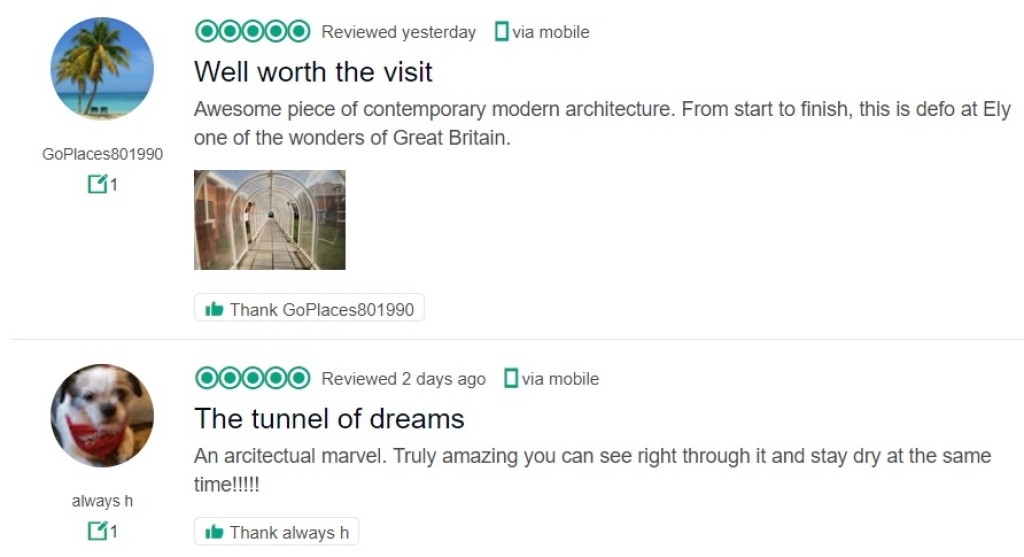Click "via mobile" text on first review
The image size is (1024, 557).
(551, 32)
